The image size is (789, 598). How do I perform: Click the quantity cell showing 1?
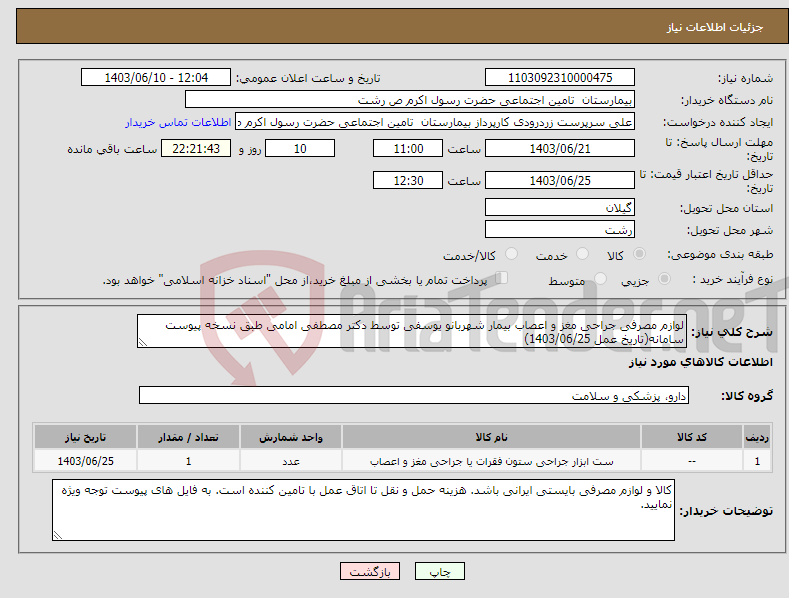coord(188,461)
